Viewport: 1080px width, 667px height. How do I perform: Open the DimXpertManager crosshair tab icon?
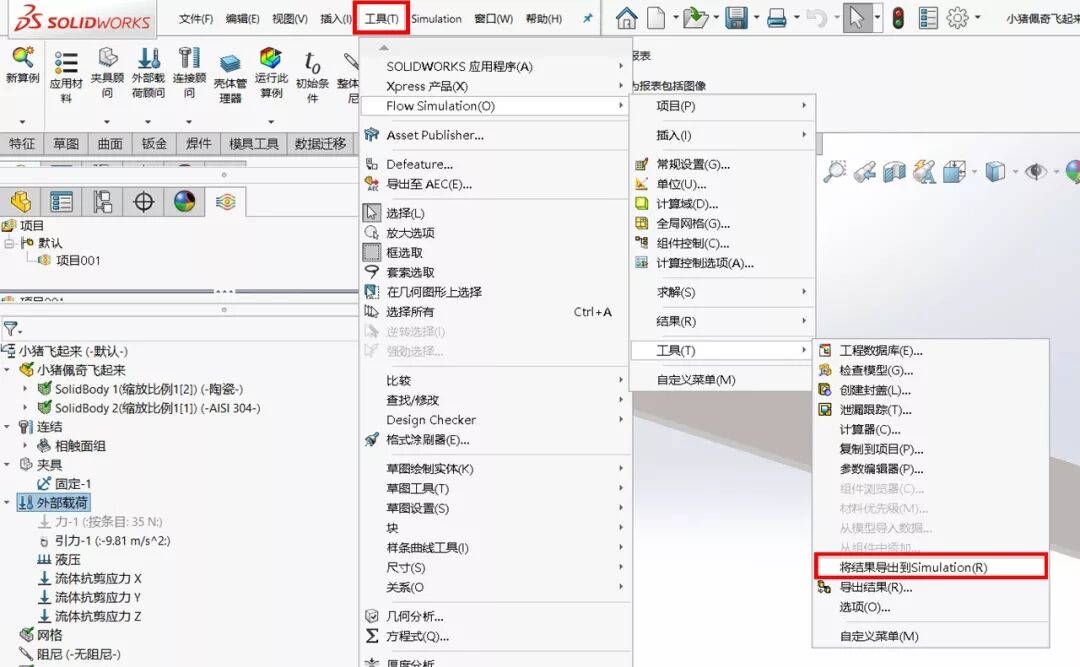click(x=143, y=202)
